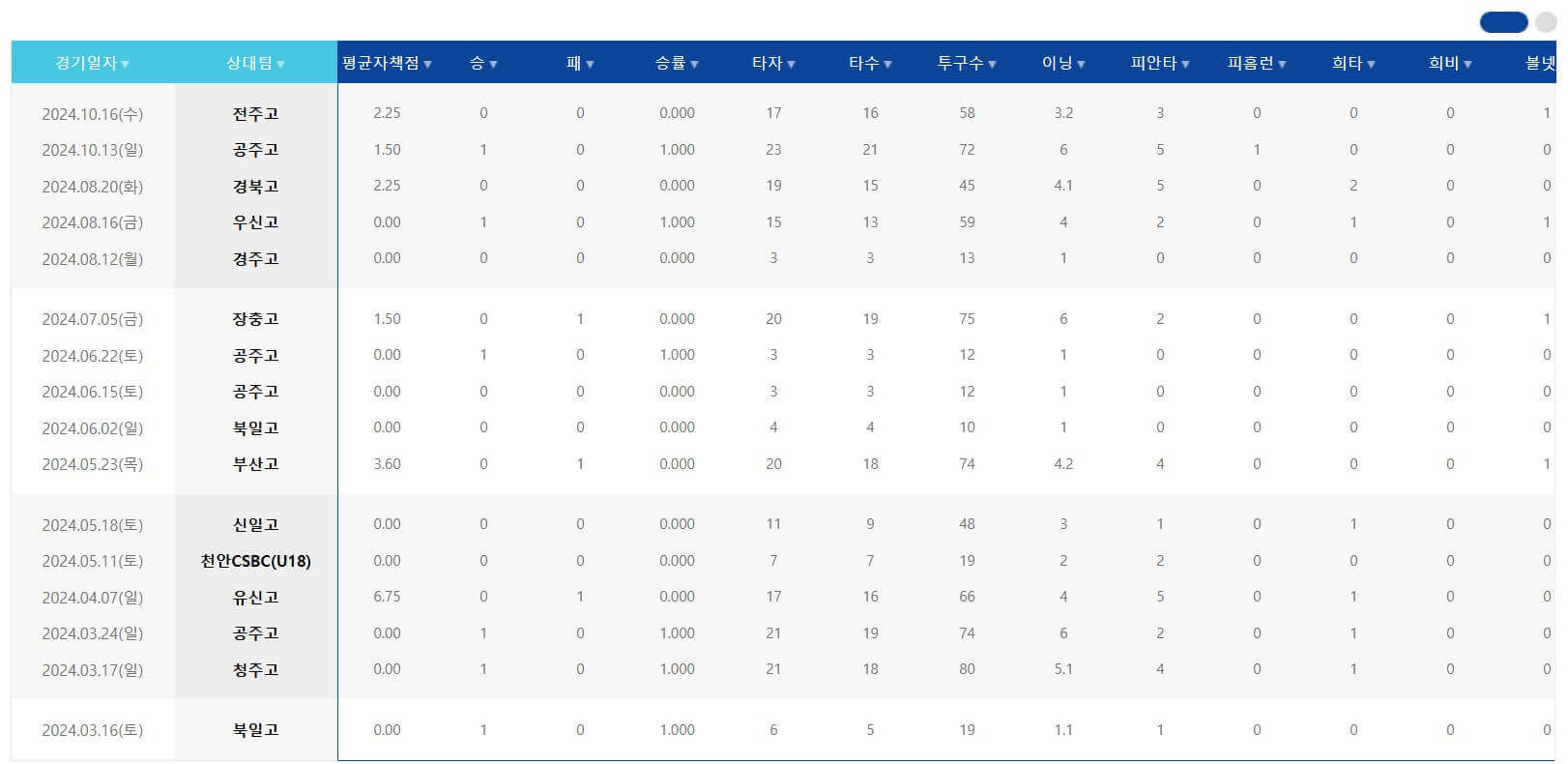Click innings value 5.1 in 청주고 row
This screenshot has height=764, width=1568.
1063,669
